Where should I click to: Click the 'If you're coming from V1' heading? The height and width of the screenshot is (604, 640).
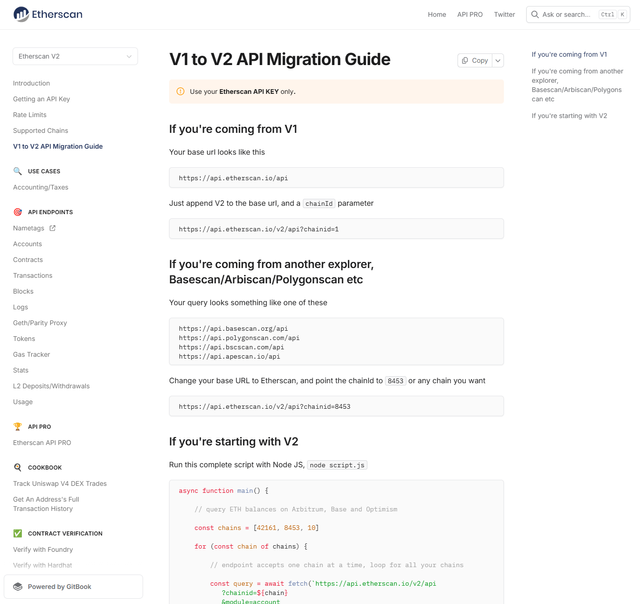pyautogui.click(x=233, y=129)
